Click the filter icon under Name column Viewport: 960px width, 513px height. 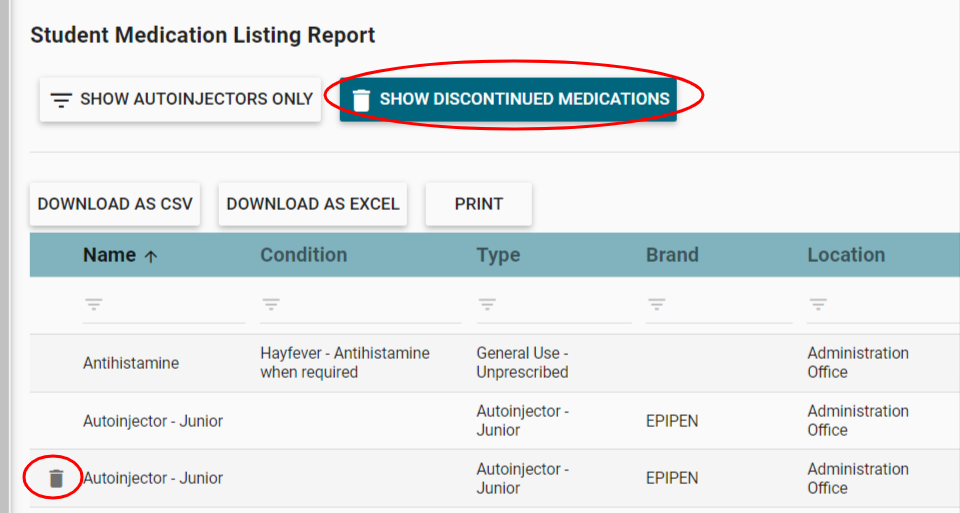point(94,304)
